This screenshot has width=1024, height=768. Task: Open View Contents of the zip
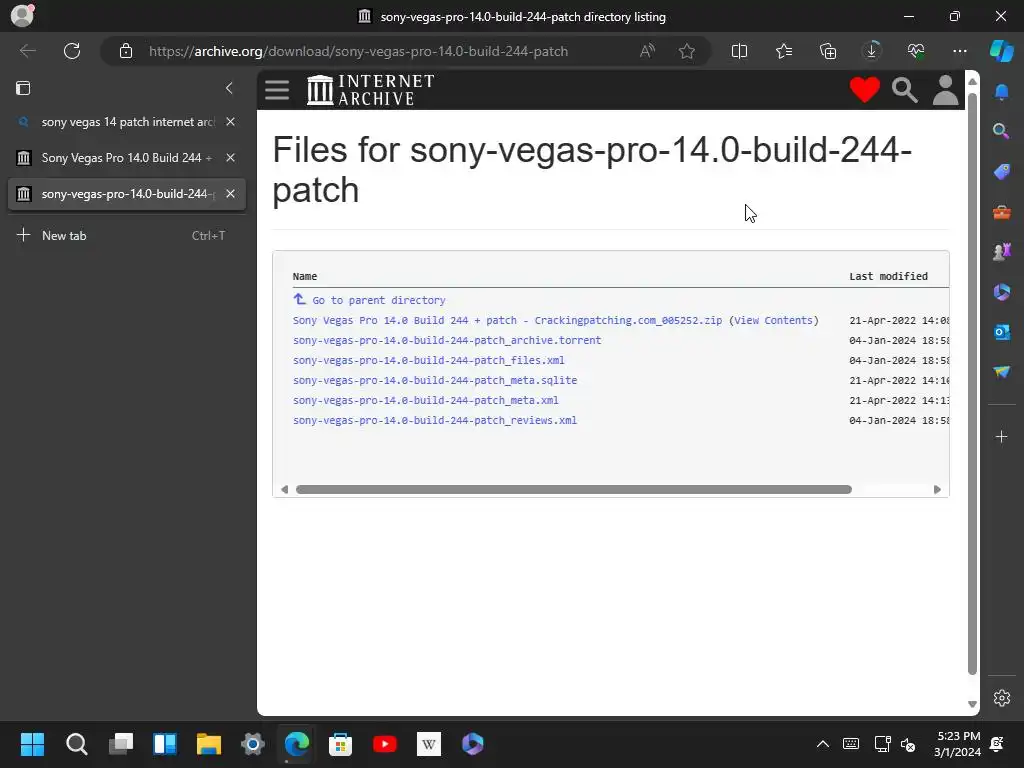point(773,320)
